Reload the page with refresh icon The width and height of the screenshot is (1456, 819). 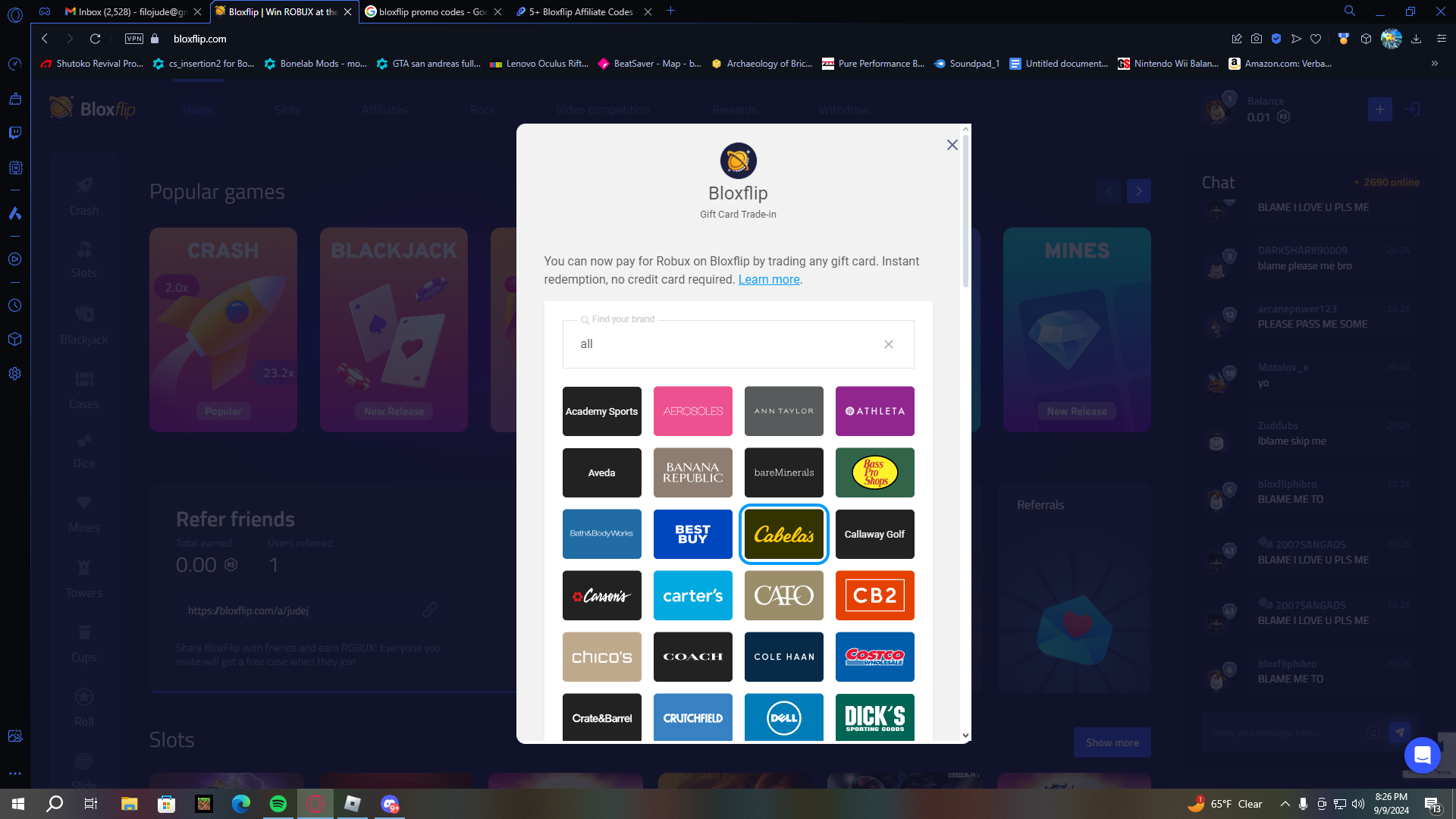pyautogui.click(x=95, y=39)
